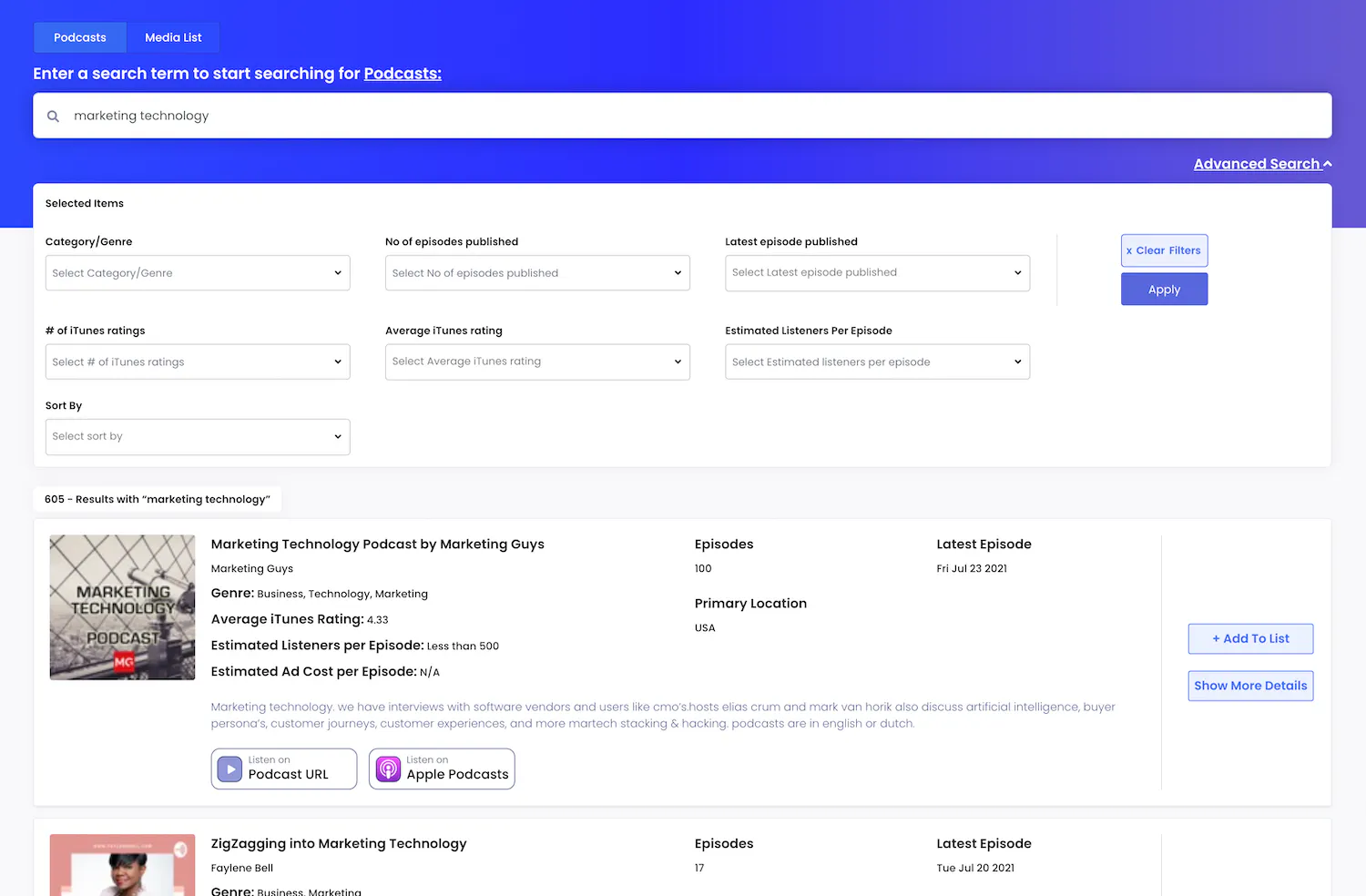
Task: Click the Podcast URL play icon
Action: (229, 769)
